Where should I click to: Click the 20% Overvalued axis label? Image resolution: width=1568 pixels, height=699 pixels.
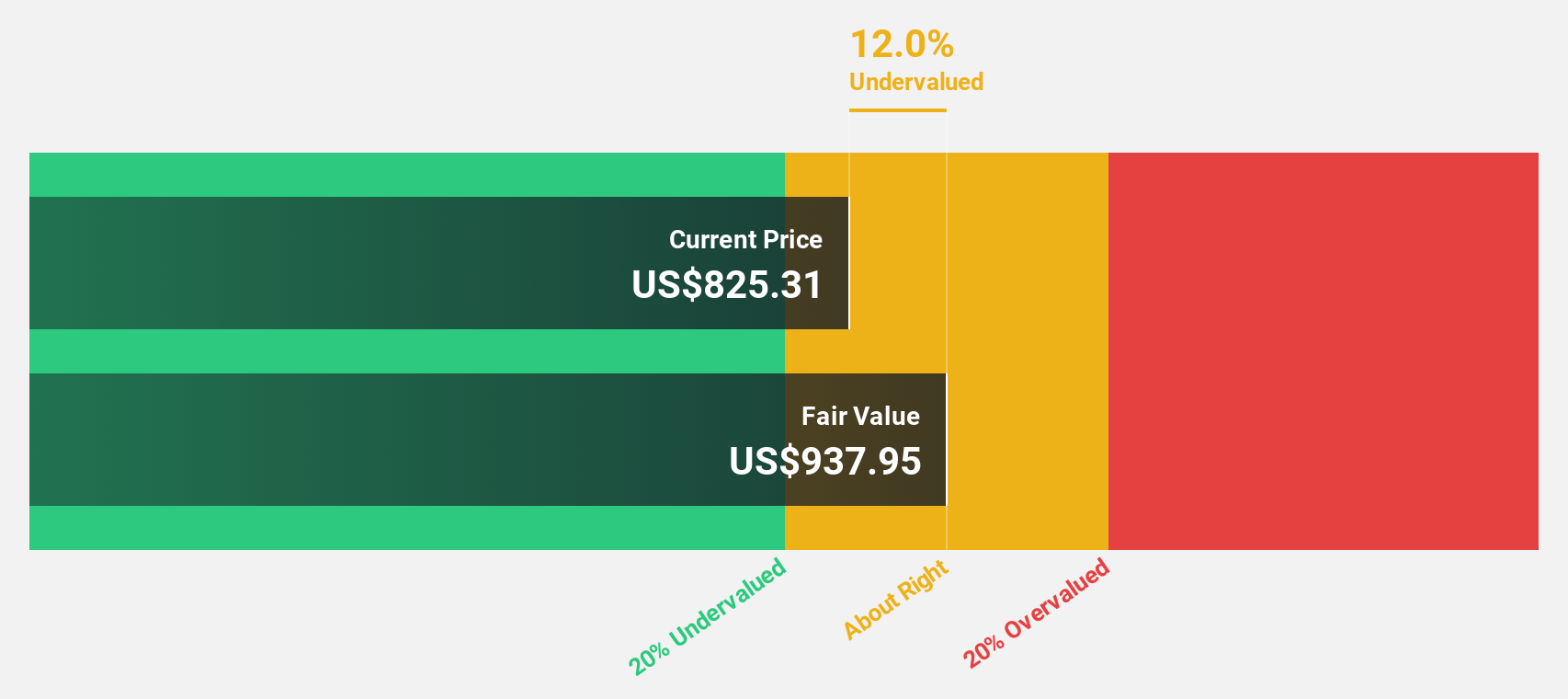pos(1036,613)
